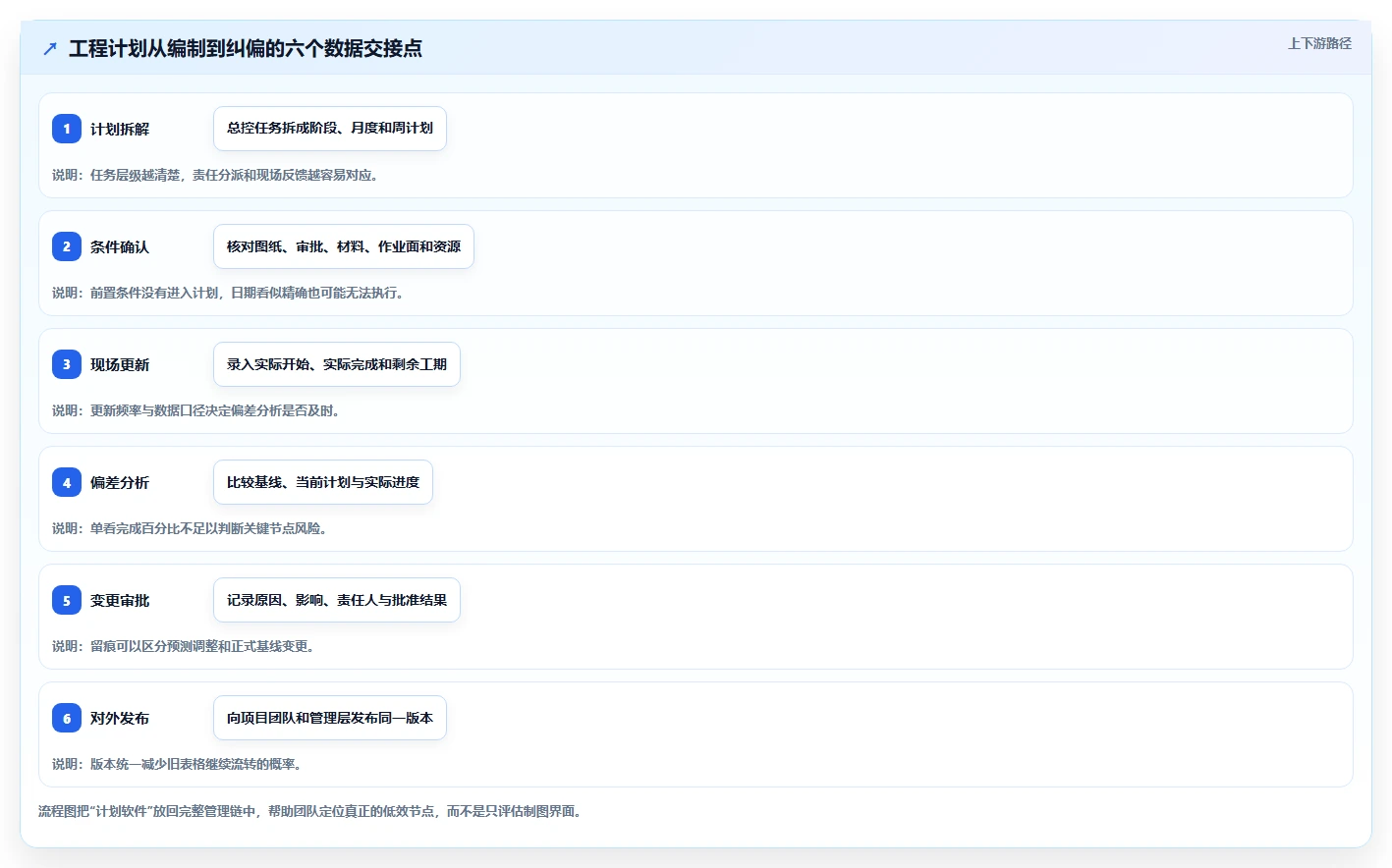The height and width of the screenshot is (868, 1392).
Task: Click the arrow icon beside the title
Action: pos(50,48)
